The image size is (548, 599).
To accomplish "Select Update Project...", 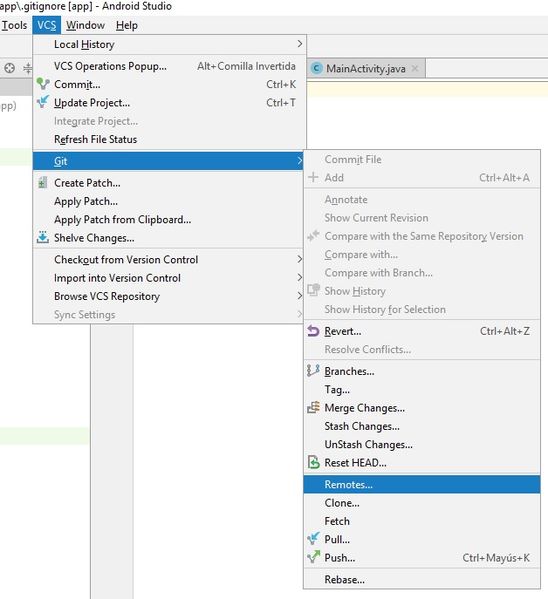I will [x=169, y=103].
